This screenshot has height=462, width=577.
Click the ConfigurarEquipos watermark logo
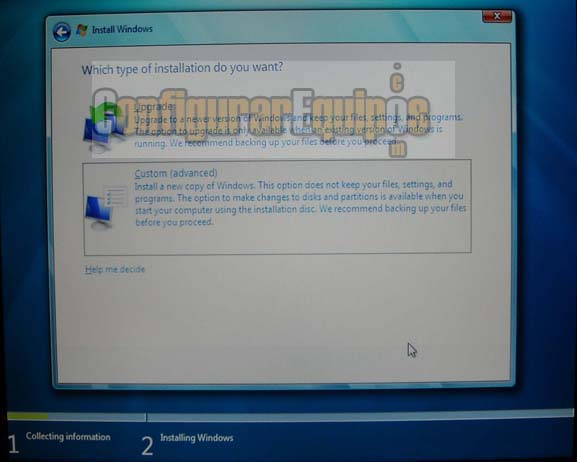[x=261, y=112]
